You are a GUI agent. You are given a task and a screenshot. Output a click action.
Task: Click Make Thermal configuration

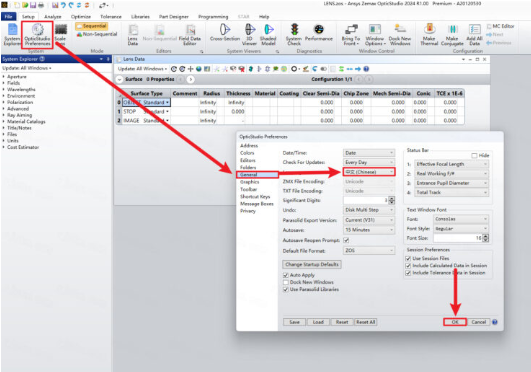coord(429,35)
